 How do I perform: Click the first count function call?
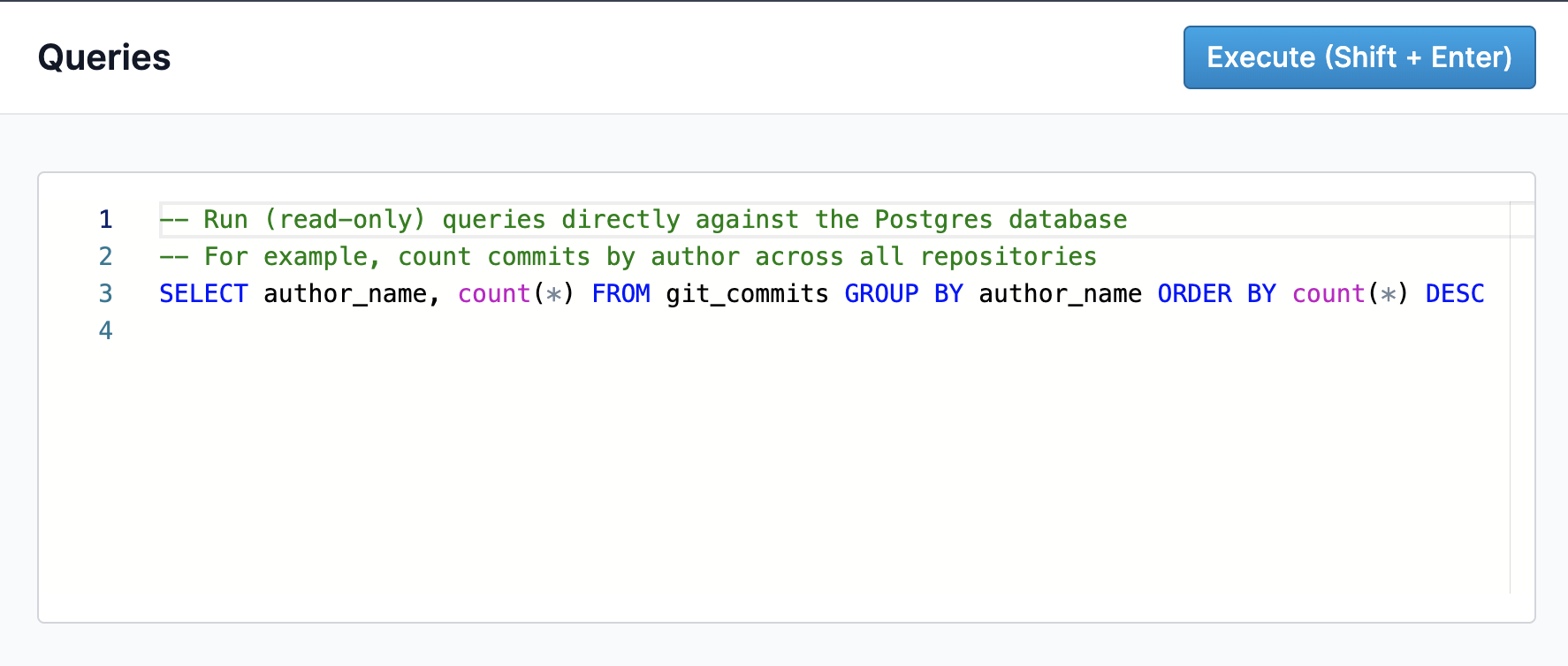(x=493, y=293)
